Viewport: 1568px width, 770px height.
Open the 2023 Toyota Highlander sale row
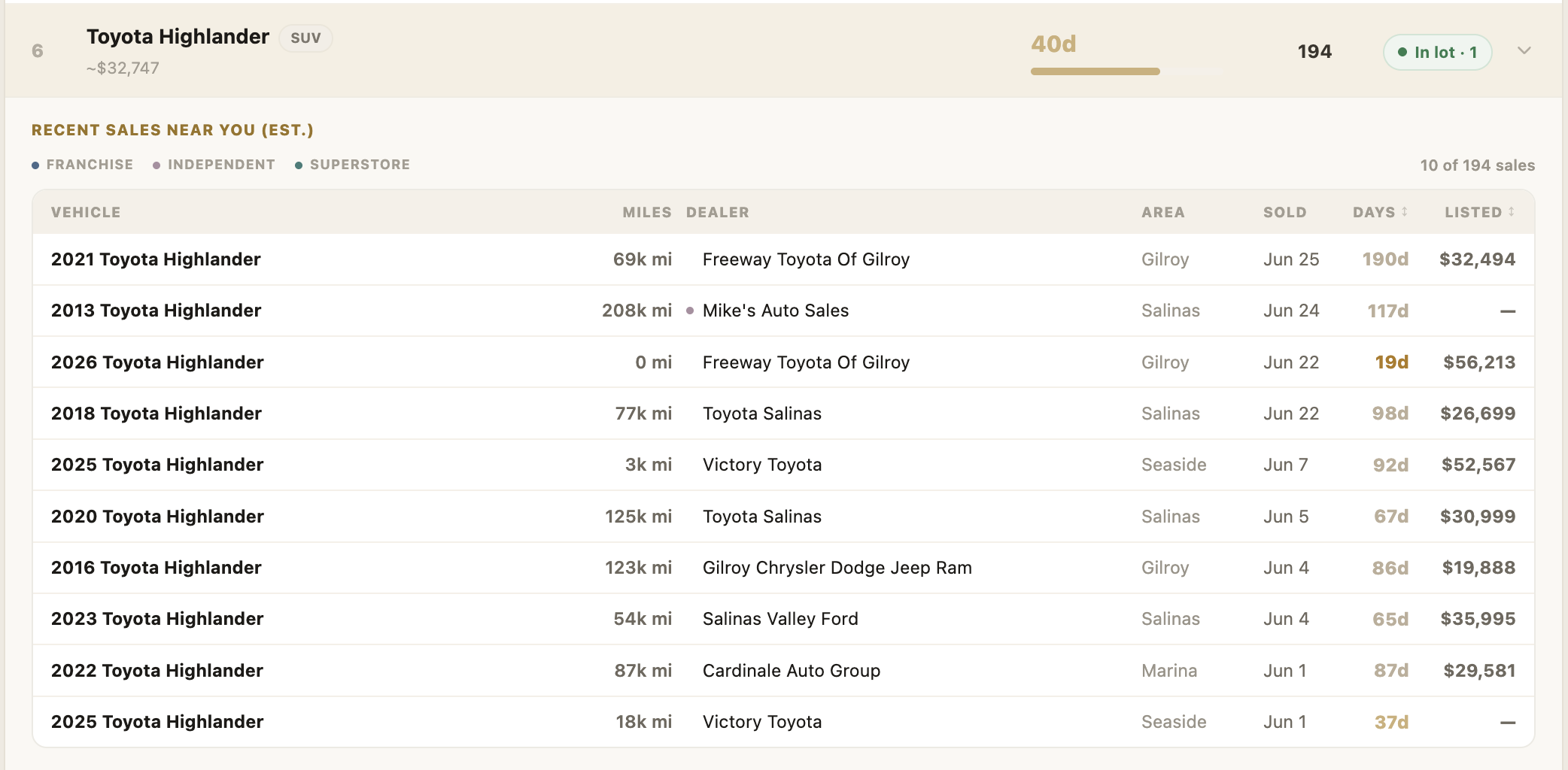coord(783,619)
